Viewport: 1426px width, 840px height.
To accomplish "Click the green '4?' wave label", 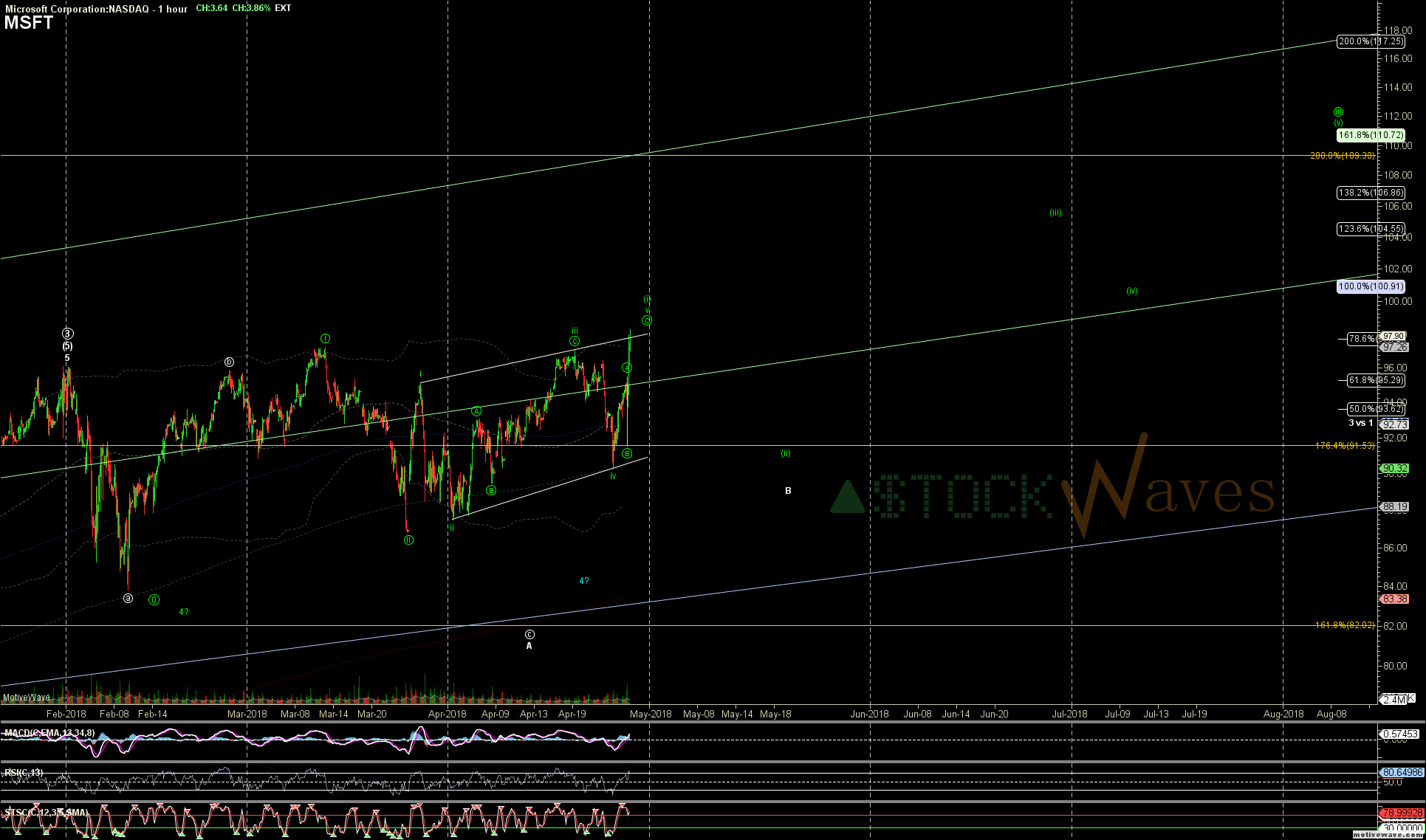I will coord(184,612).
